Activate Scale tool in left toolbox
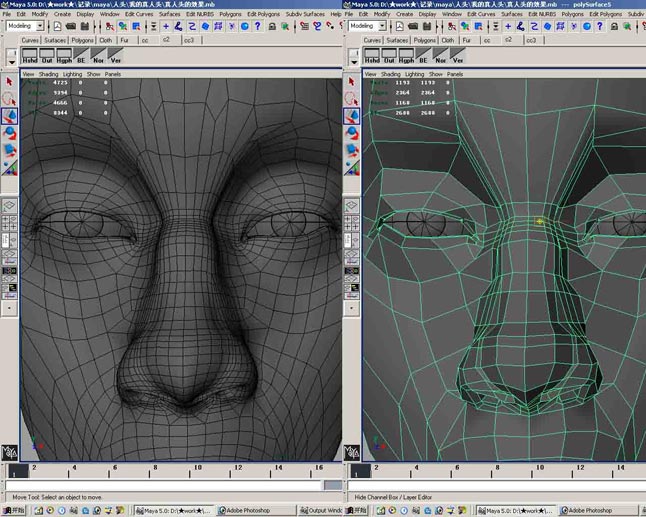 (x=9, y=150)
